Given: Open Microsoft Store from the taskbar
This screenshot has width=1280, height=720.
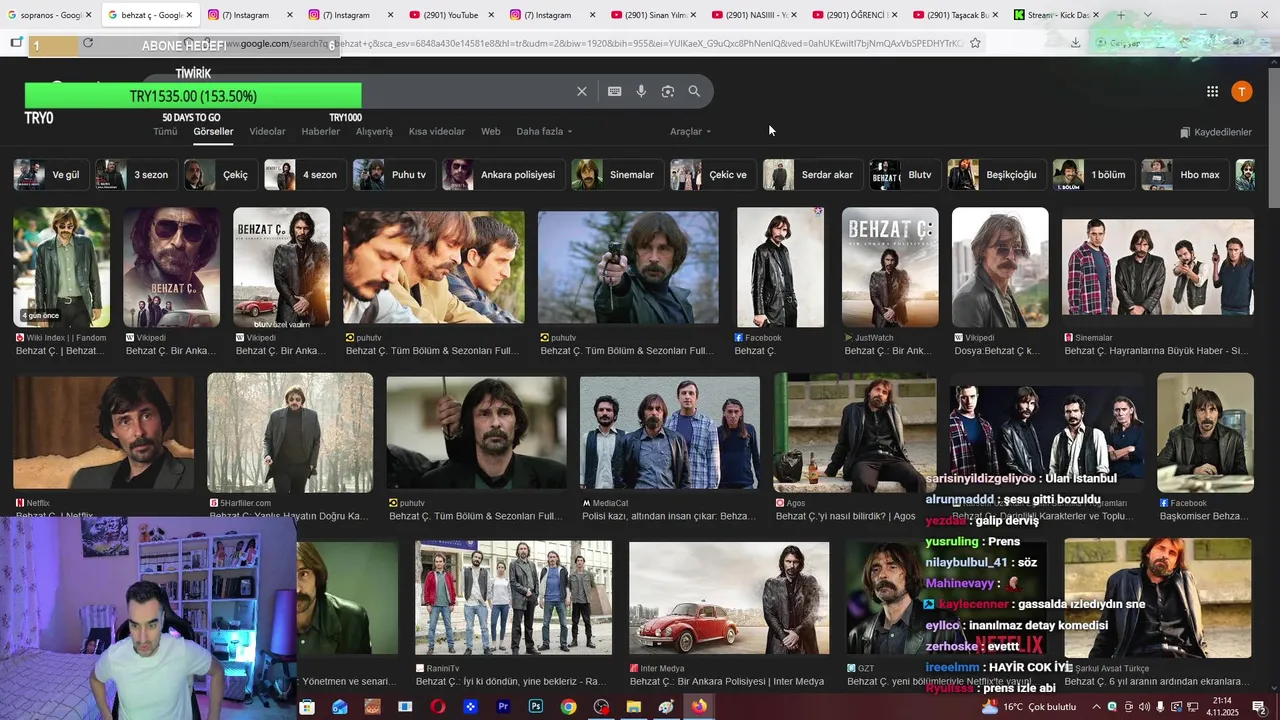Looking at the screenshot, I should [x=307, y=707].
